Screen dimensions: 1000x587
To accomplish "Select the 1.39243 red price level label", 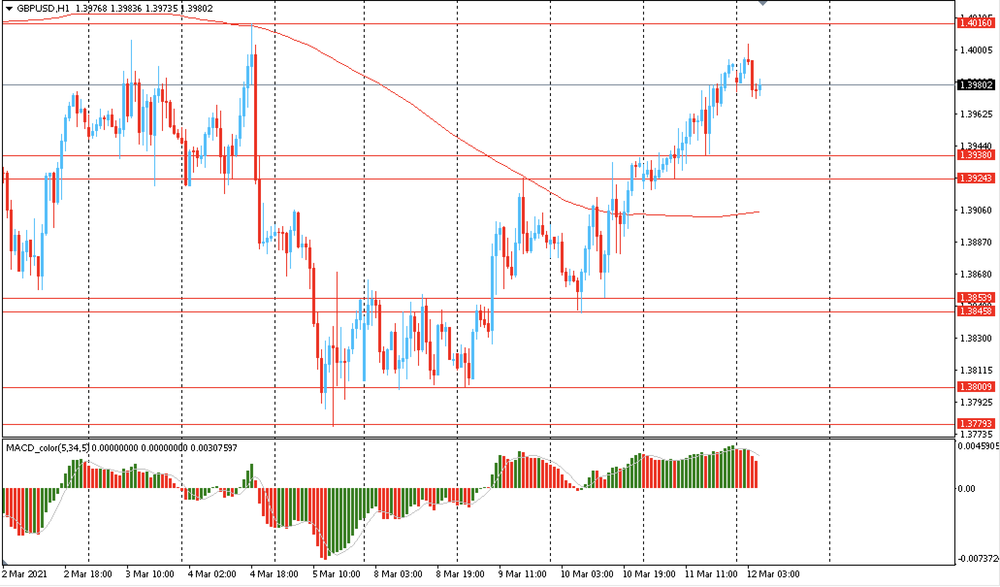I will (976, 179).
